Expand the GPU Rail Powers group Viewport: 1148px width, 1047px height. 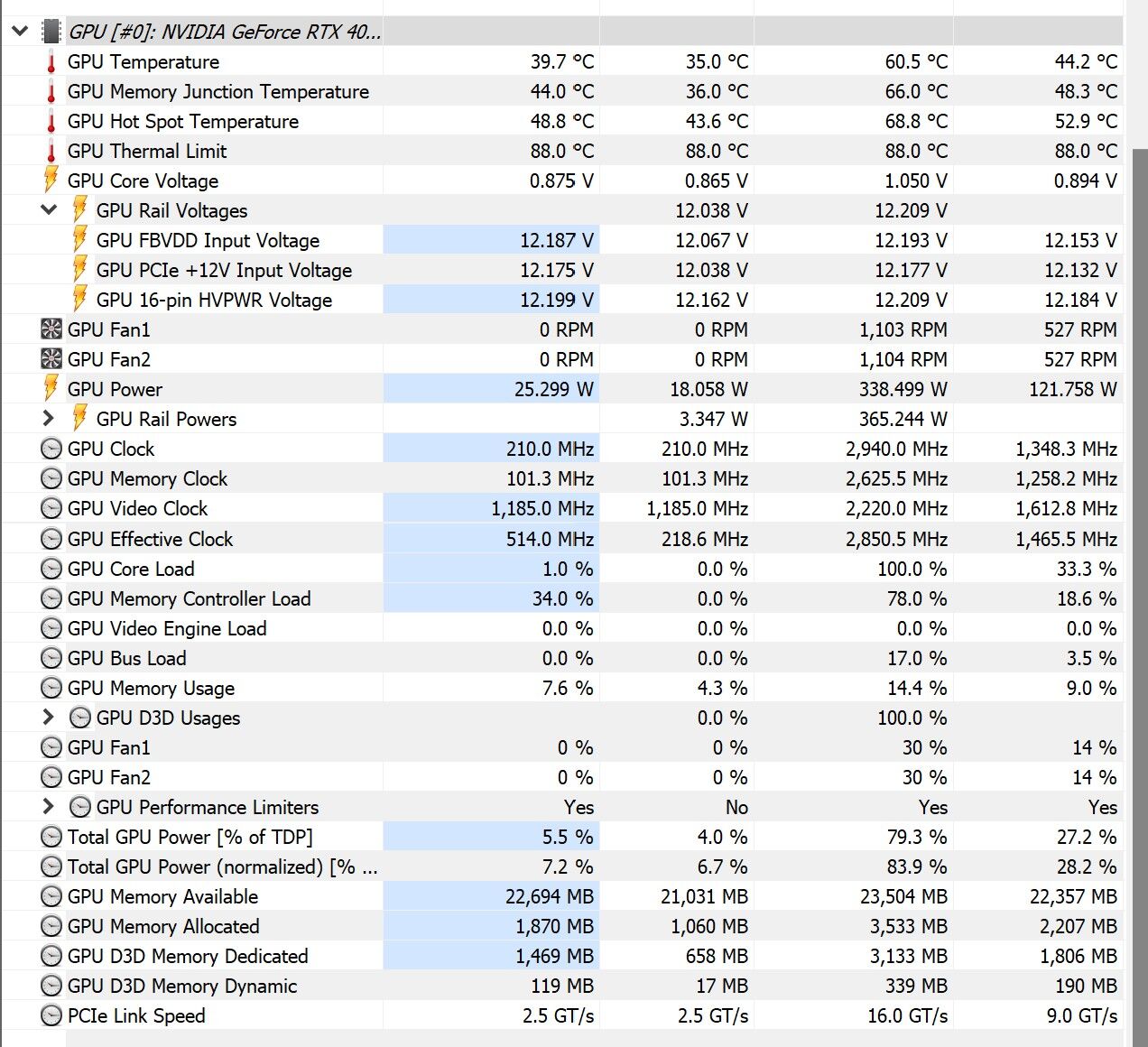click(x=49, y=418)
